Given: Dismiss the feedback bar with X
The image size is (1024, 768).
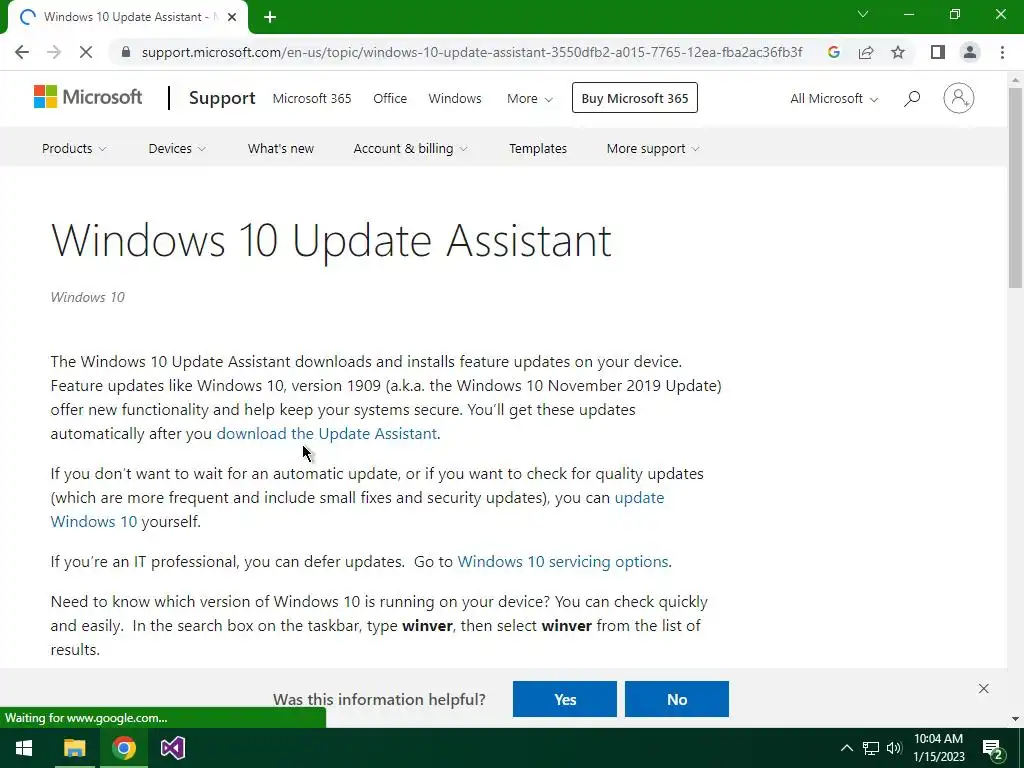Looking at the screenshot, I should tap(984, 688).
